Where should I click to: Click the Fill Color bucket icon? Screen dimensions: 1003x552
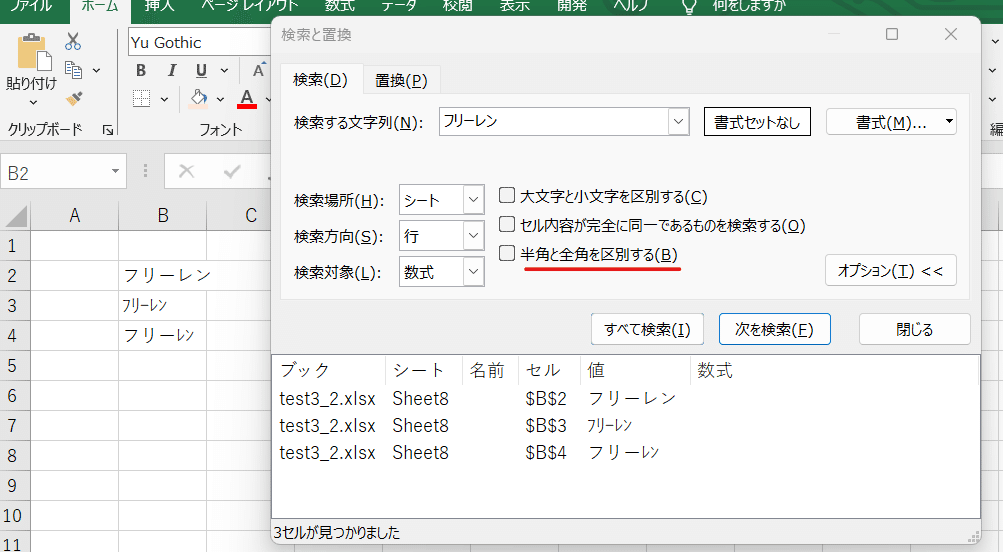(x=199, y=98)
